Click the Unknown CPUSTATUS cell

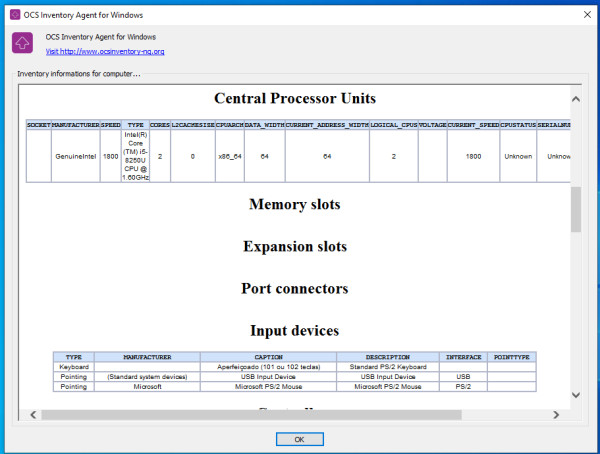[x=518, y=156]
